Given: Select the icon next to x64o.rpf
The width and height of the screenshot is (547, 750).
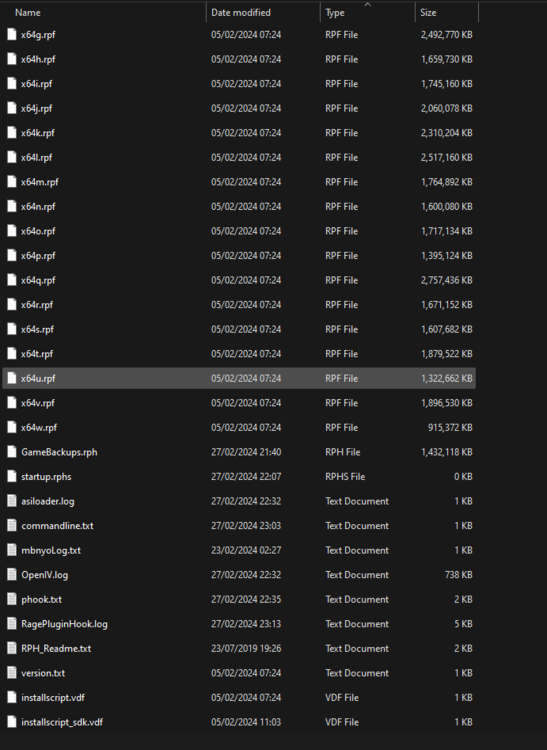Looking at the screenshot, I should point(12,231).
